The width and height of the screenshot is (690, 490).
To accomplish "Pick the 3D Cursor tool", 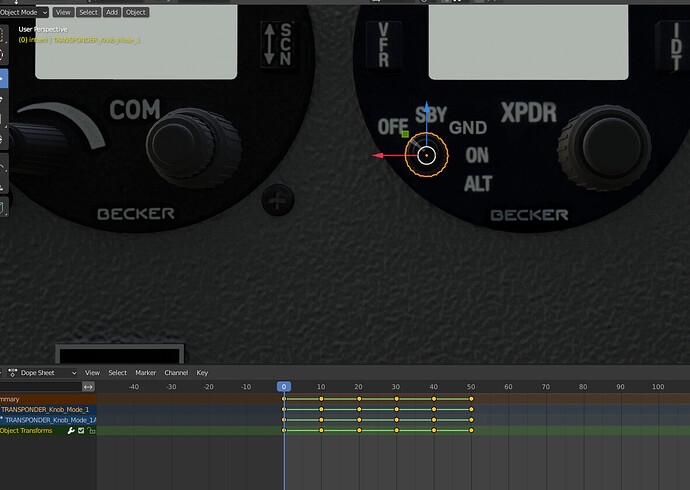I will pos(2,55).
